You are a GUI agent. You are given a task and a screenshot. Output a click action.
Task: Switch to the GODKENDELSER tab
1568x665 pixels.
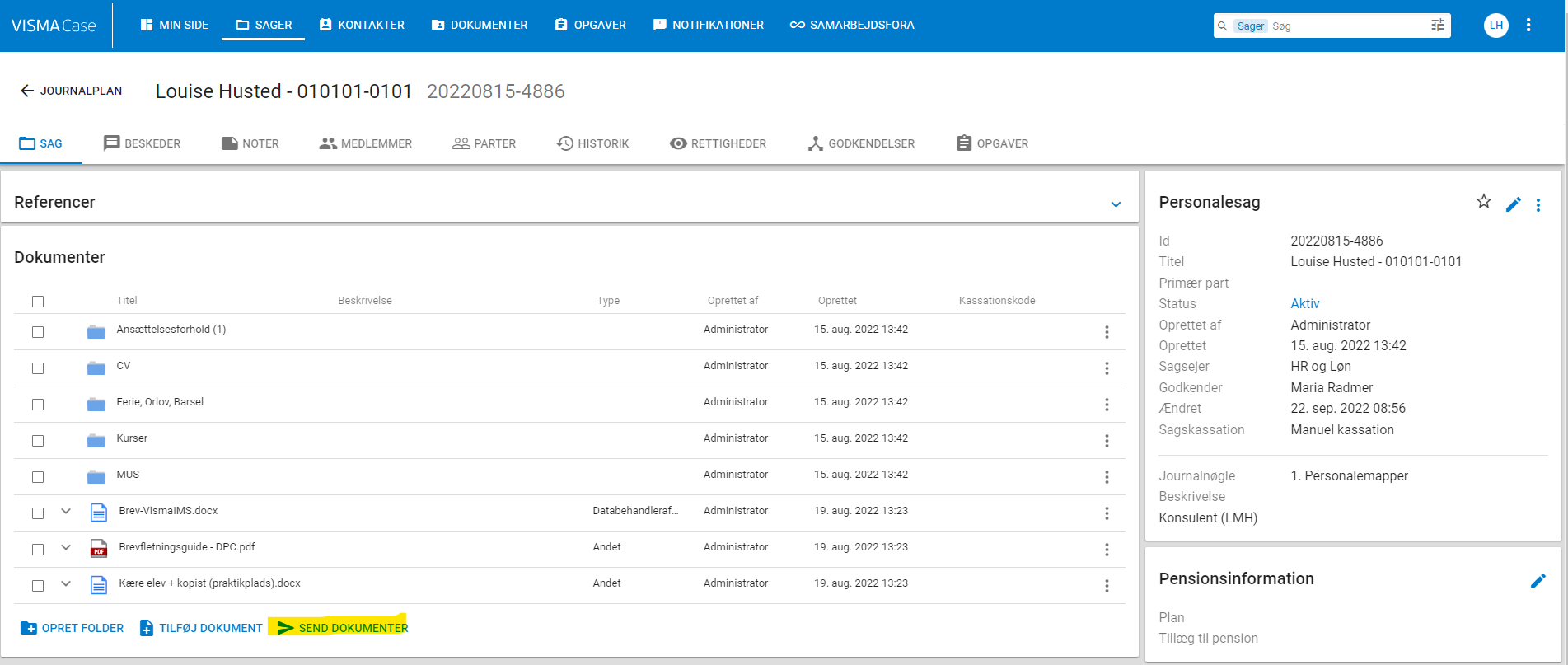pyautogui.click(x=861, y=143)
